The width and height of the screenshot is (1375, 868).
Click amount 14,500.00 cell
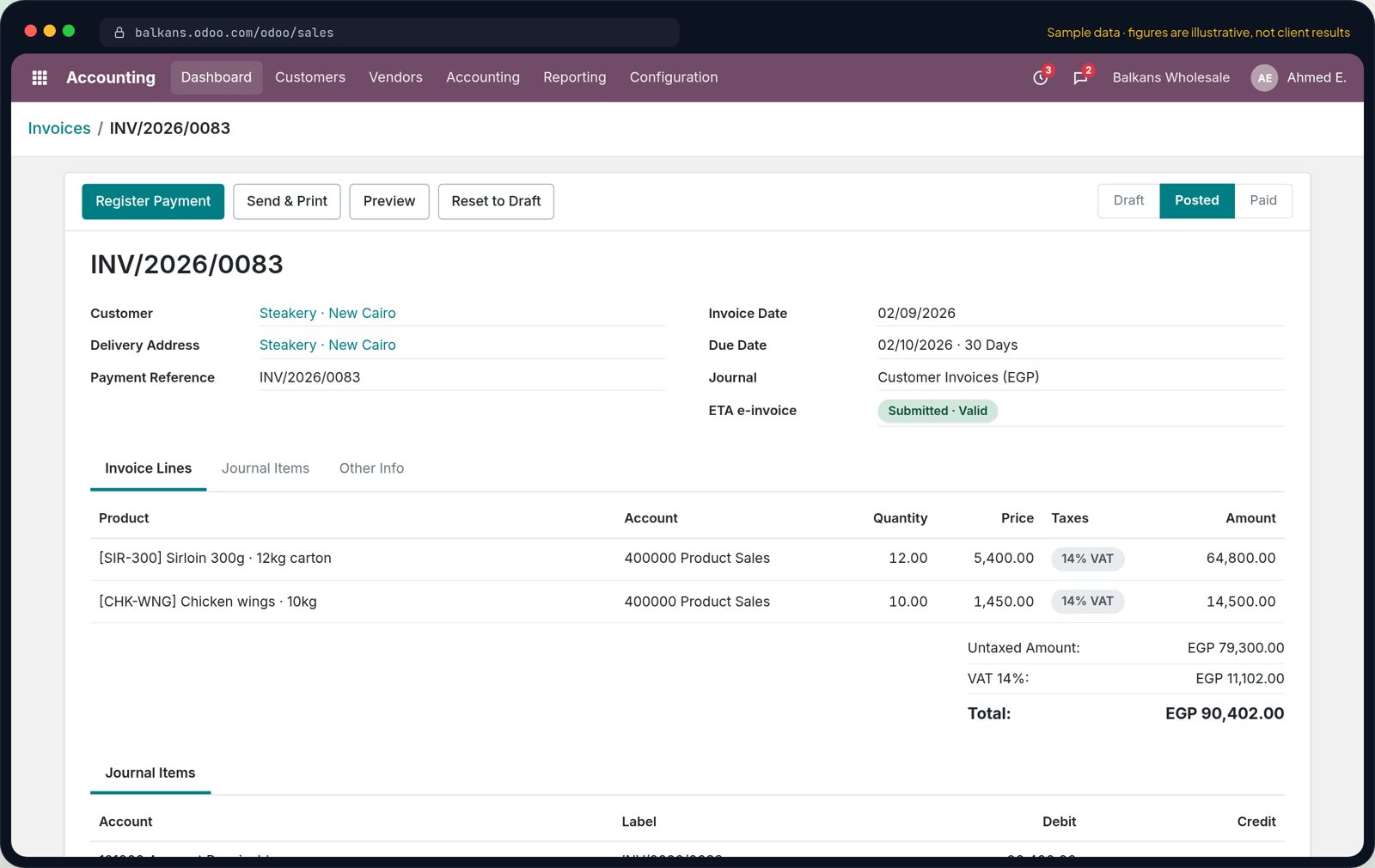coord(1241,602)
